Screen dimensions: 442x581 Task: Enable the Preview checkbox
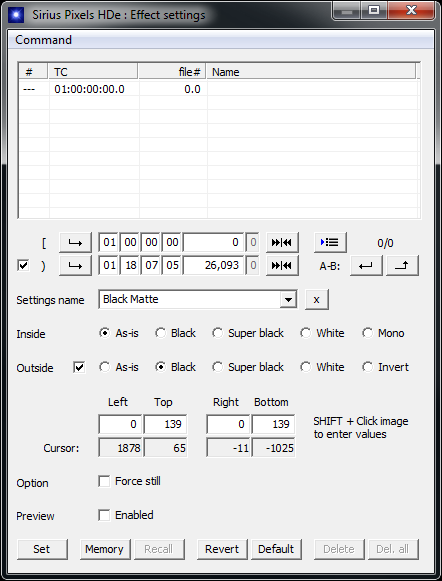[104, 515]
